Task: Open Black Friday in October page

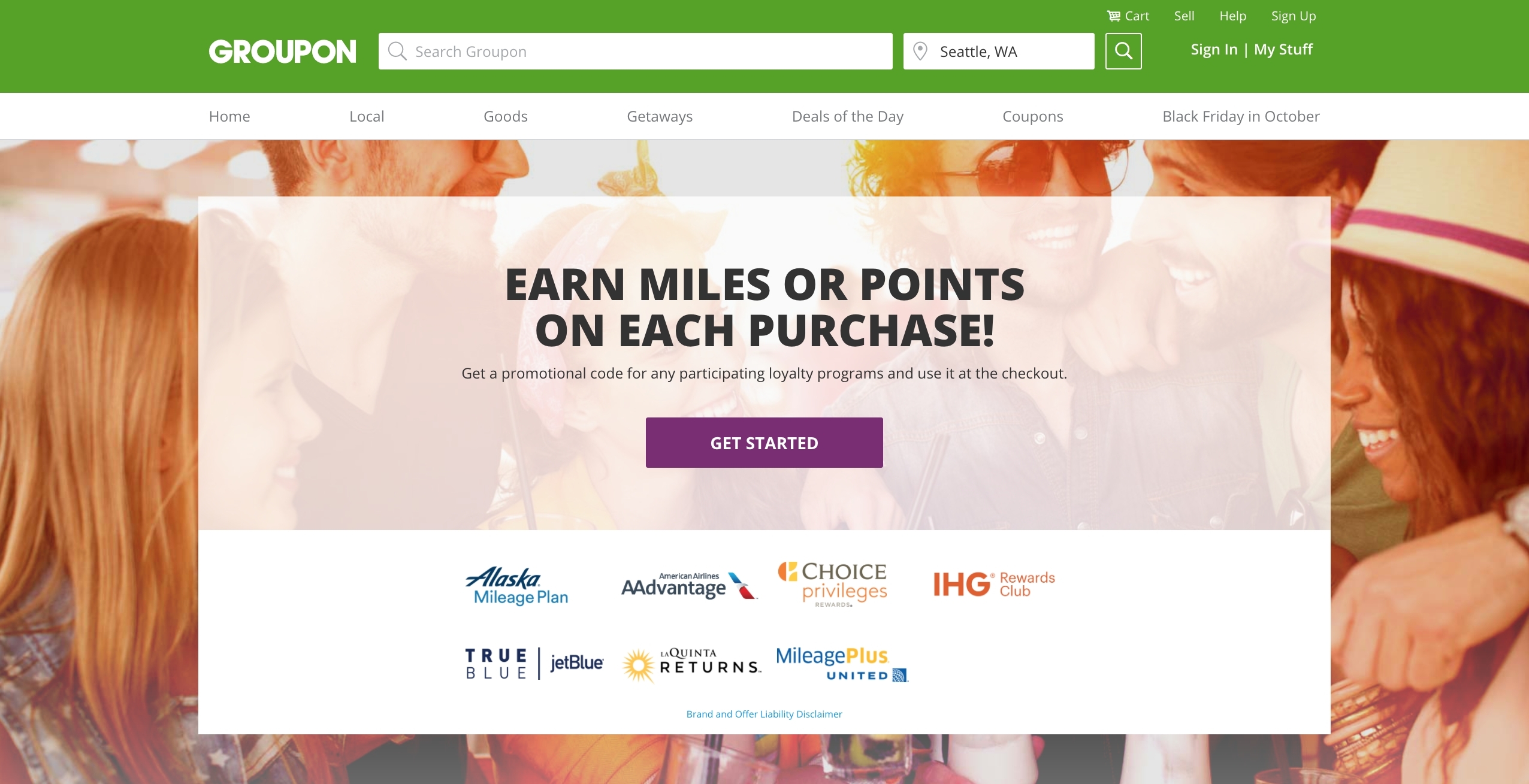Action: pyautogui.click(x=1241, y=116)
